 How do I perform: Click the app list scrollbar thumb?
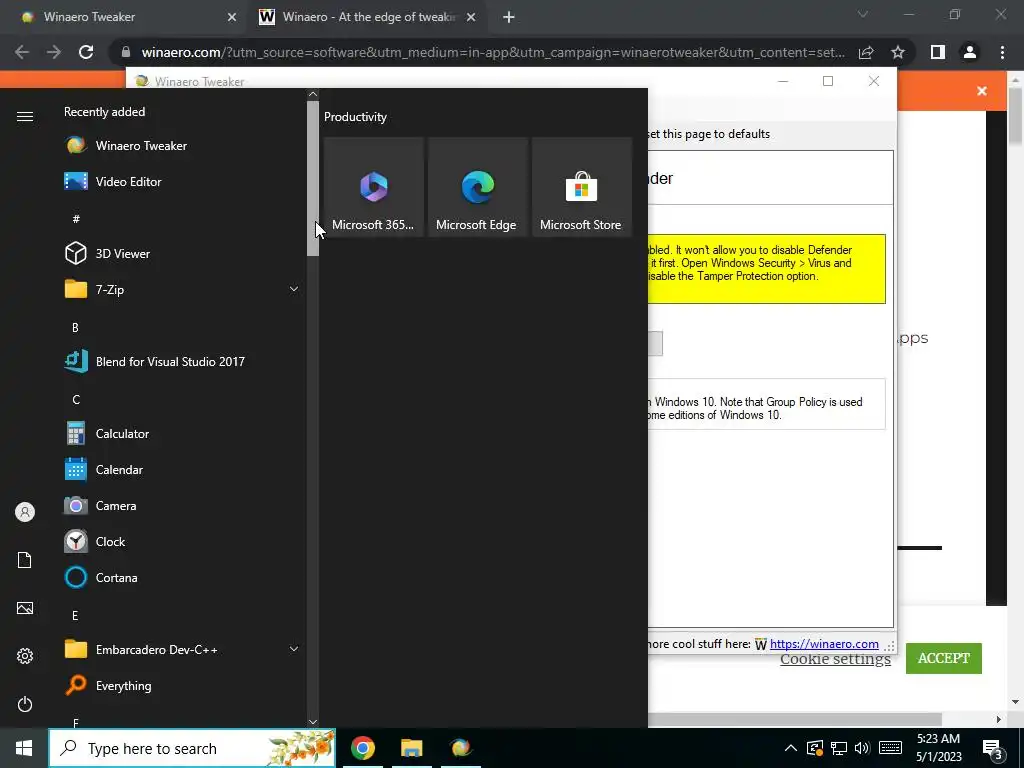coord(313,178)
